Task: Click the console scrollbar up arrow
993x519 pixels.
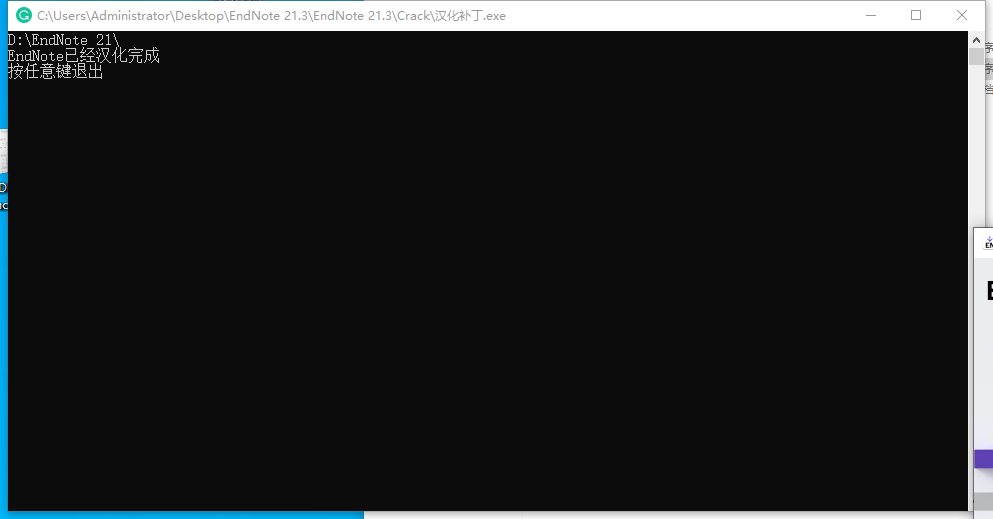Action: tap(976, 40)
